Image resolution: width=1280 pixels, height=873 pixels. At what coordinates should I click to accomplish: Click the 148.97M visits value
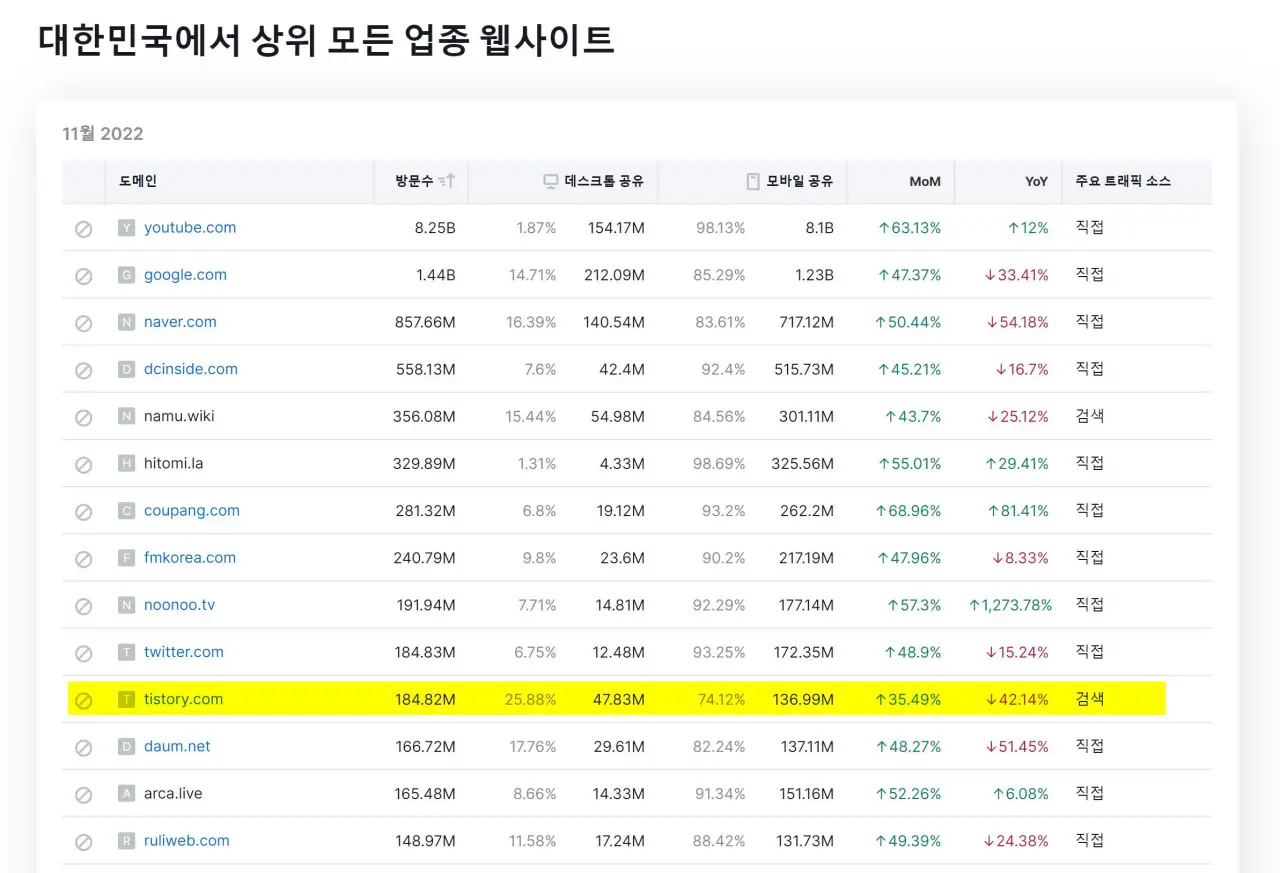[x=425, y=840]
